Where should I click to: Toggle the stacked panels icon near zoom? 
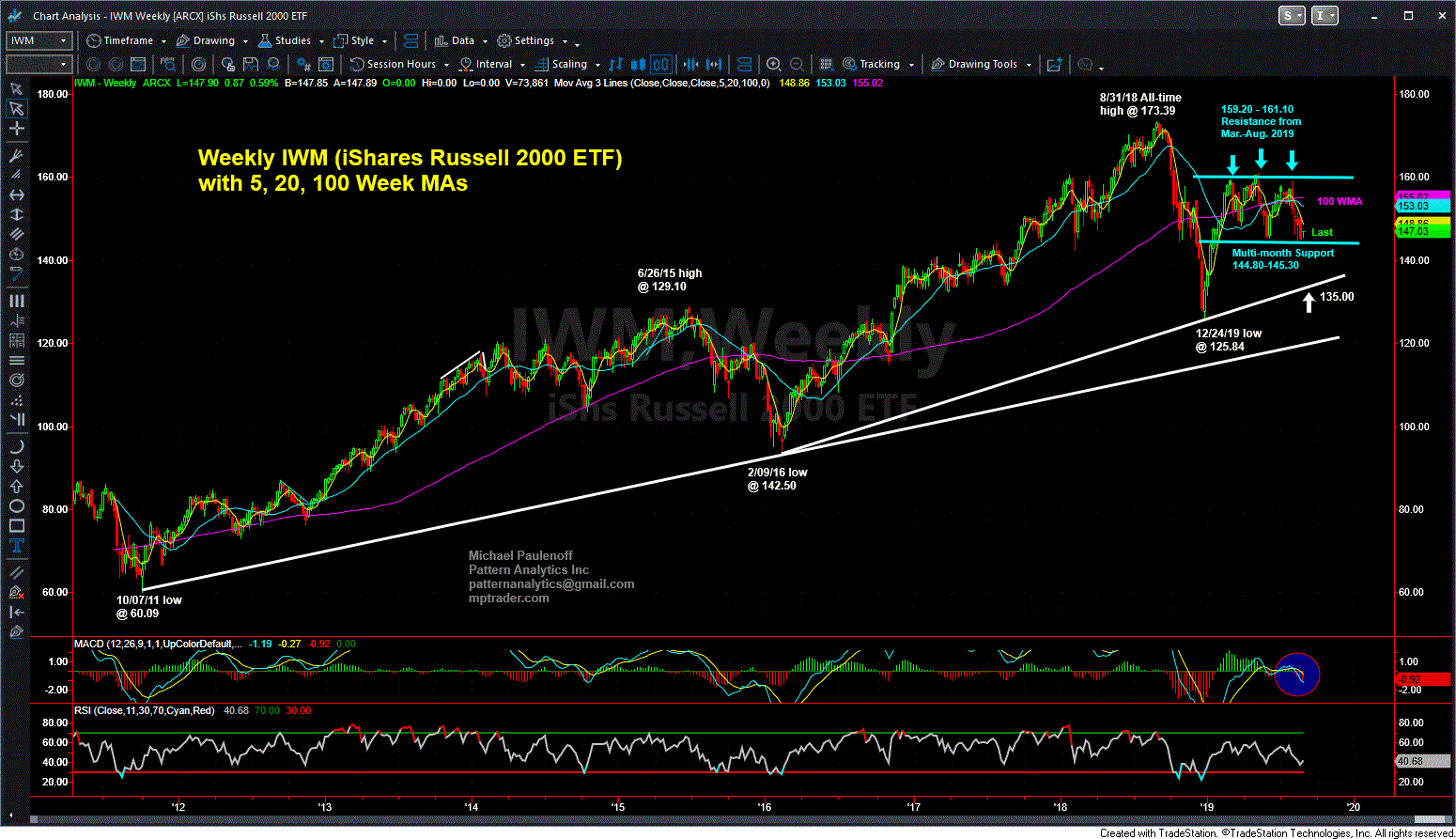pos(744,64)
